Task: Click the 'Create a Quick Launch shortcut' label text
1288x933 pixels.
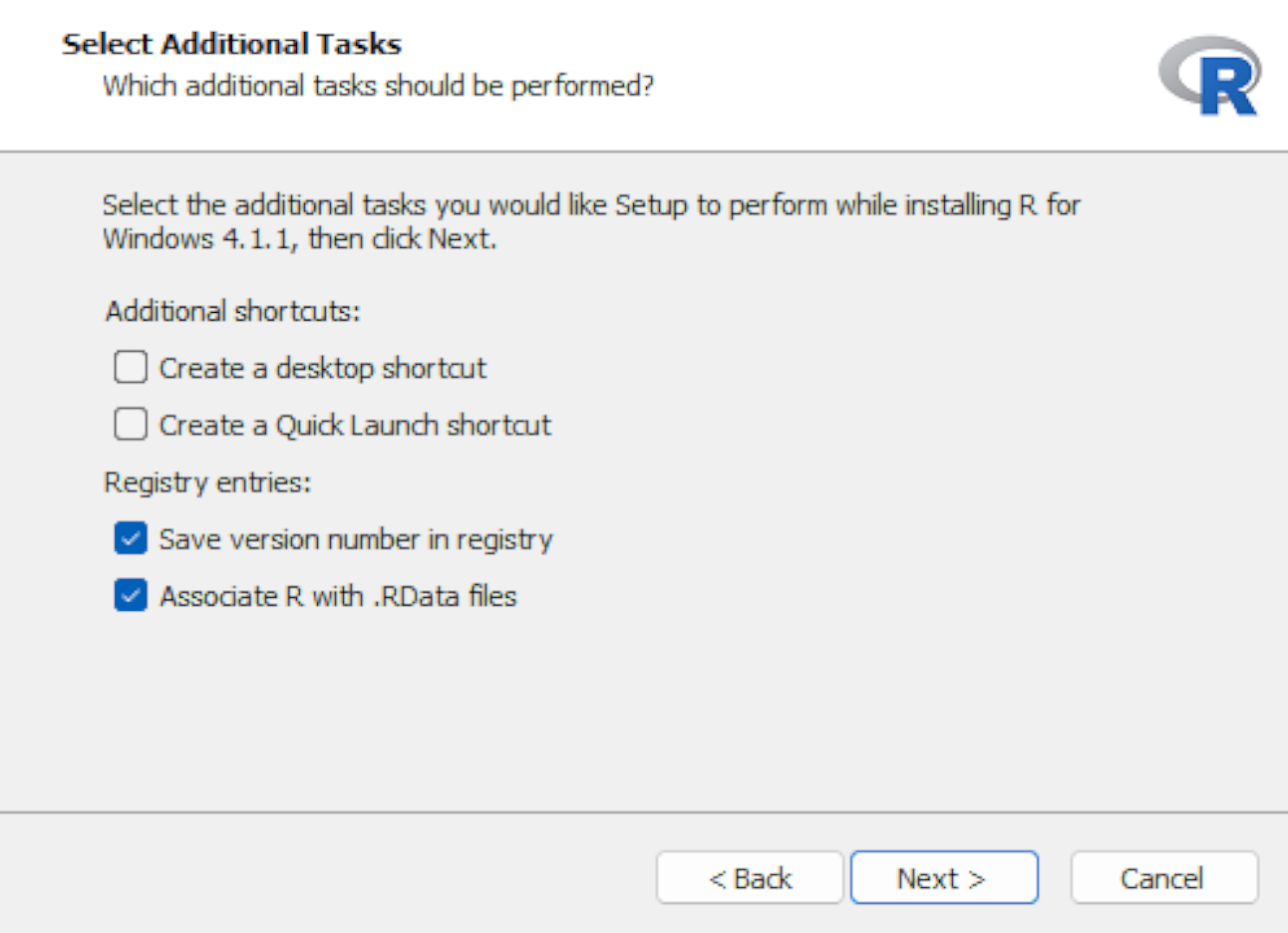Action: [355, 425]
